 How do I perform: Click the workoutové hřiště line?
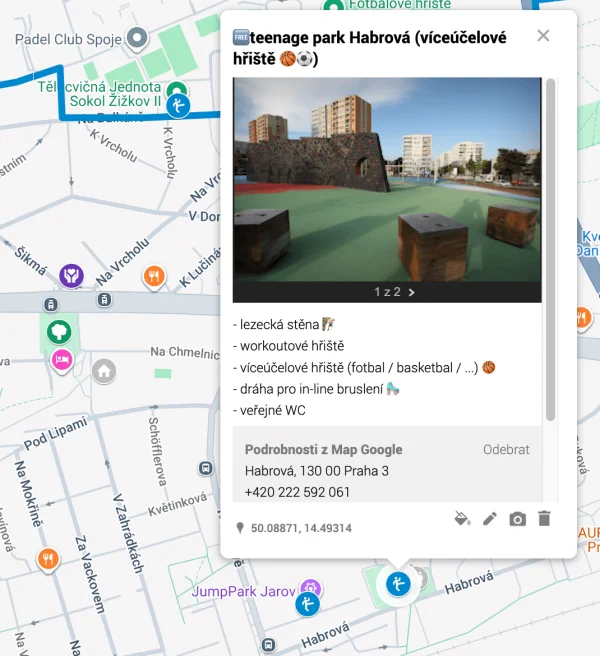click(289, 346)
